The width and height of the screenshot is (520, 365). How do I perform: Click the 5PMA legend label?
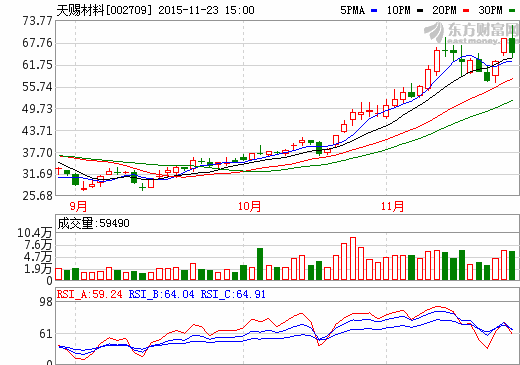coord(352,10)
